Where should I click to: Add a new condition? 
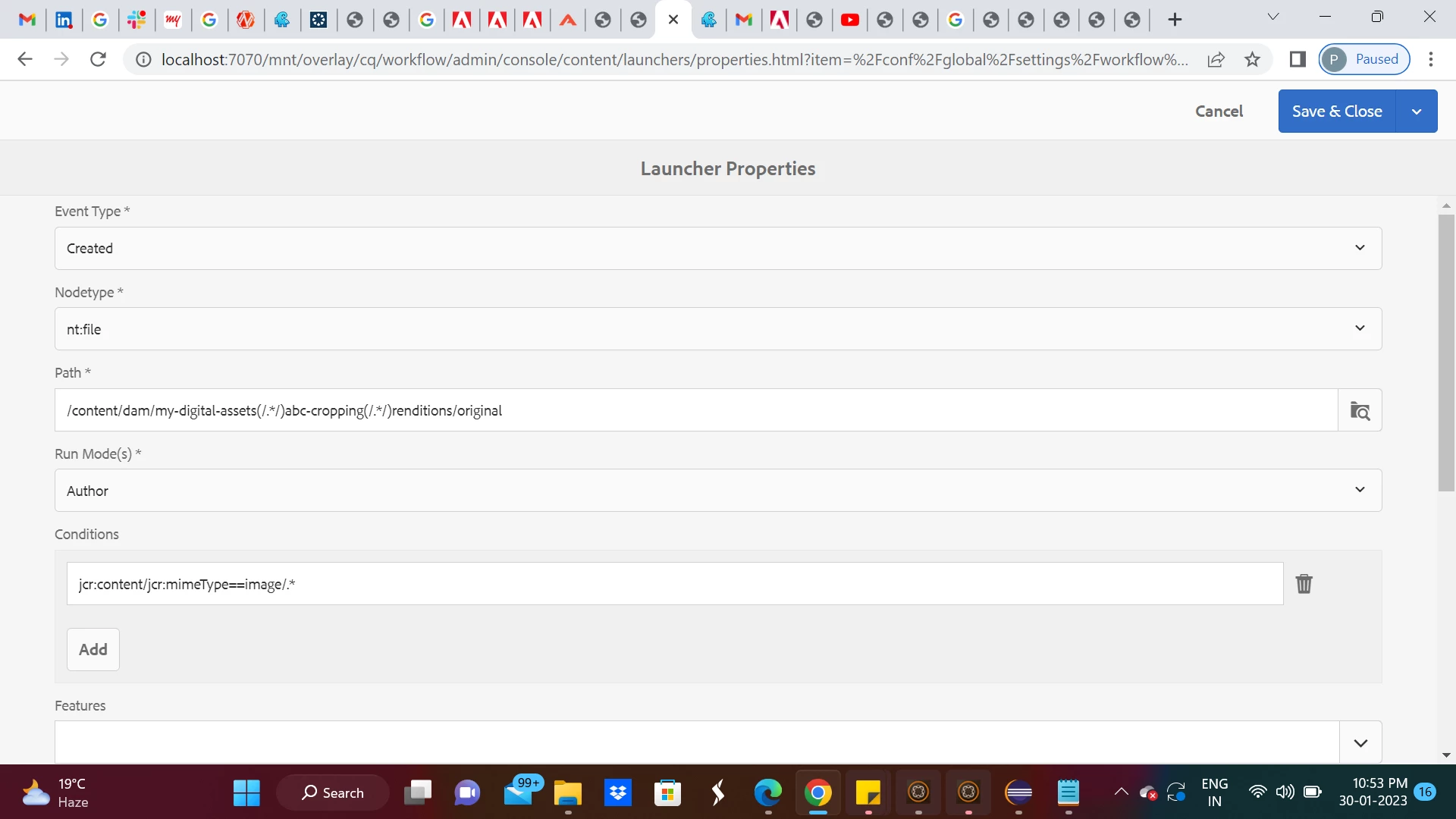[x=93, y=649]
